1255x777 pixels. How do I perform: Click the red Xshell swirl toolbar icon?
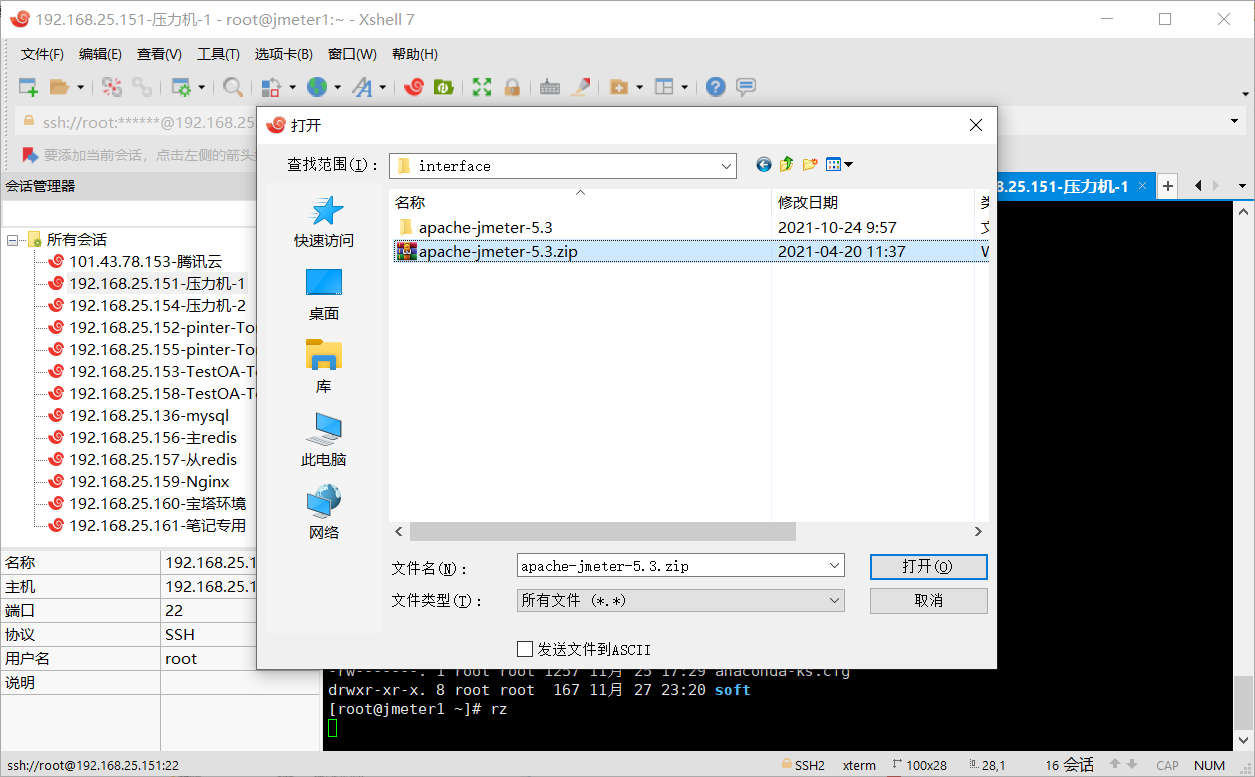coord(414,87)
